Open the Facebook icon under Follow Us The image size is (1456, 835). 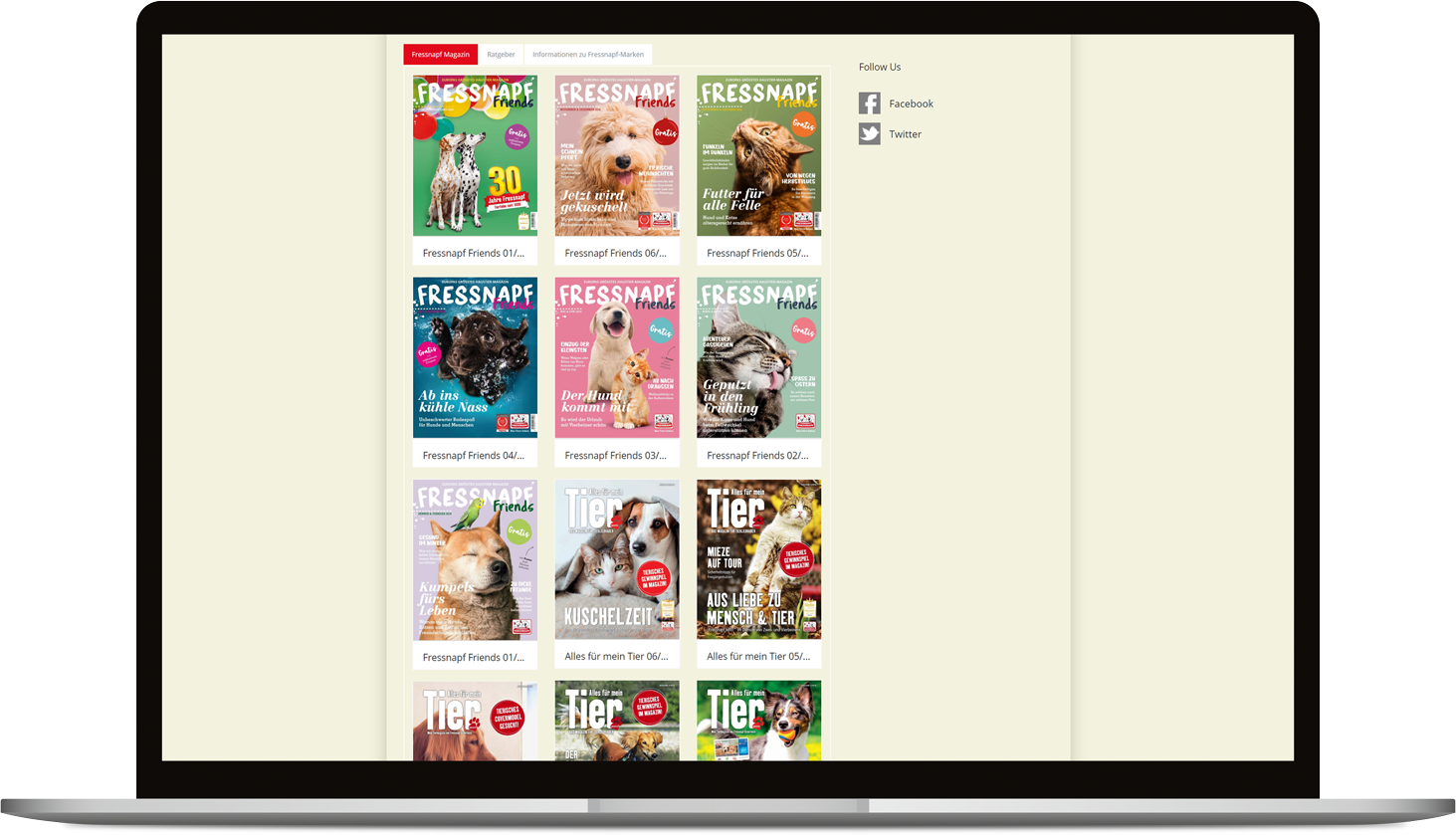pos(868,103)
